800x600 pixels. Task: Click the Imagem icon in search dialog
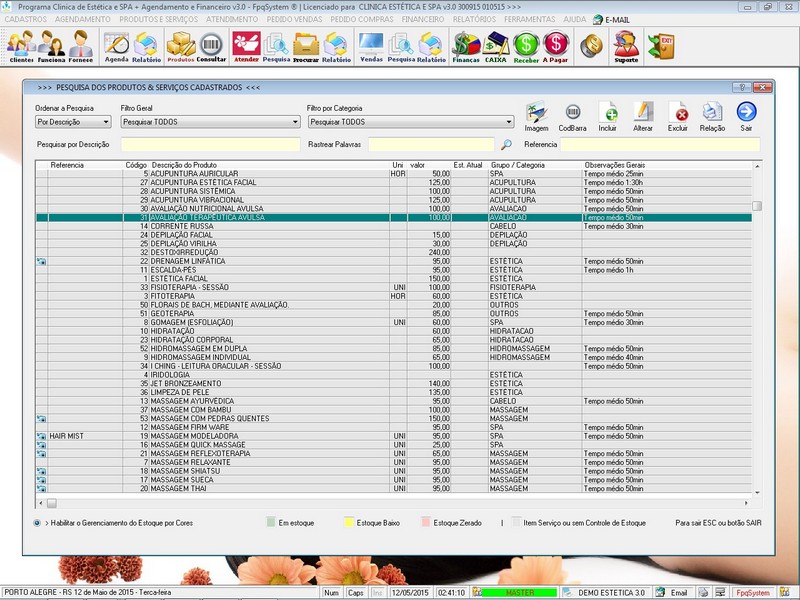click(536, 116)
